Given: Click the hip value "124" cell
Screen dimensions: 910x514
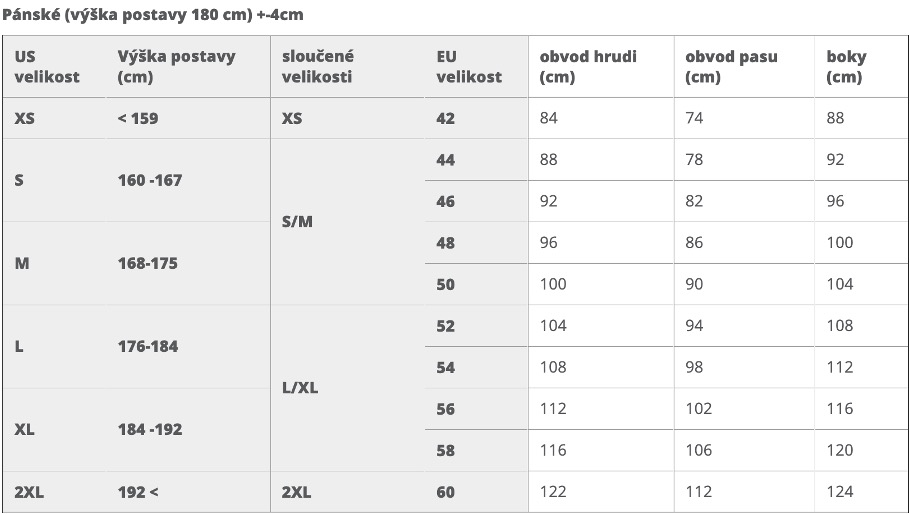Looking at the screenshot, I should pos(840,491).
